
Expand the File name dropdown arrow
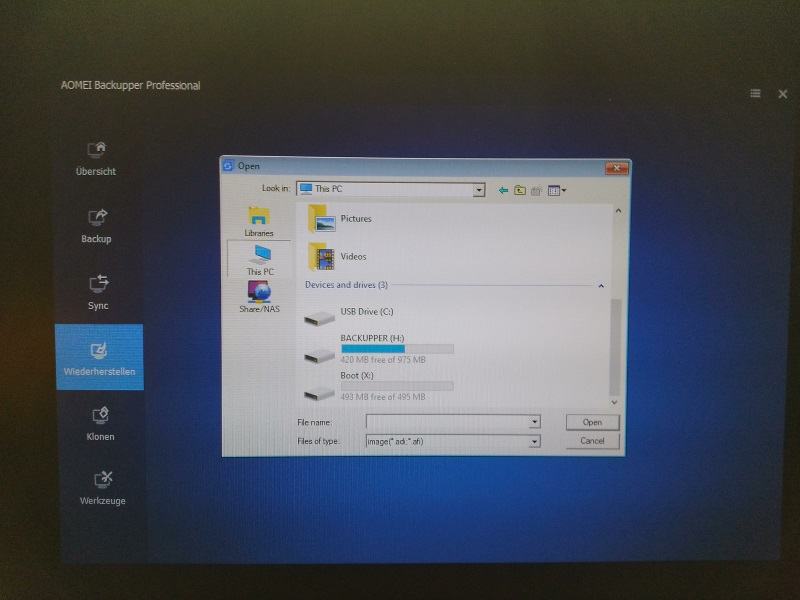[534, 422]
